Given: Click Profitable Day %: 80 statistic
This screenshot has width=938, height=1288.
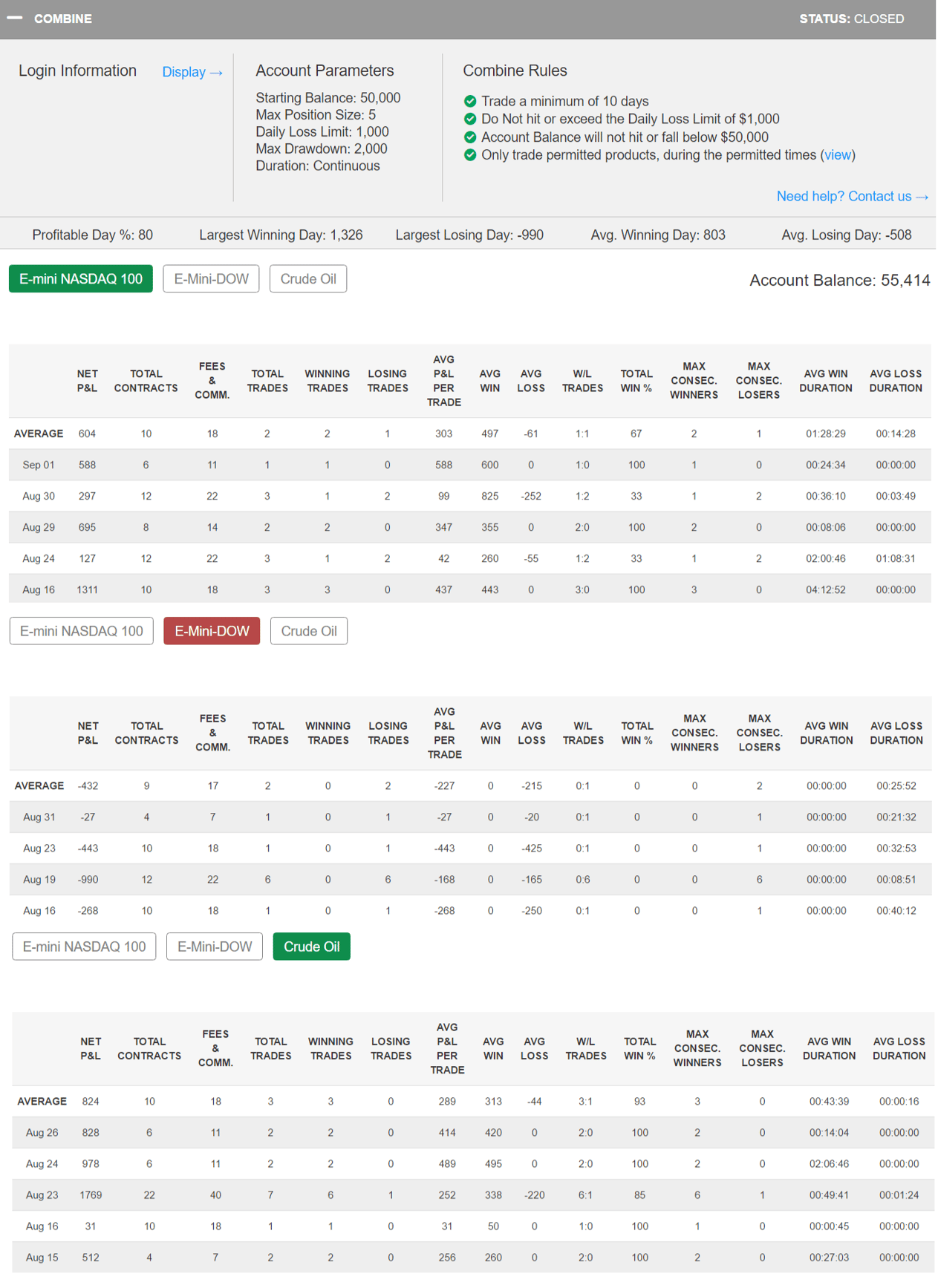Looking at the screenshot, I should coord(93,235).
